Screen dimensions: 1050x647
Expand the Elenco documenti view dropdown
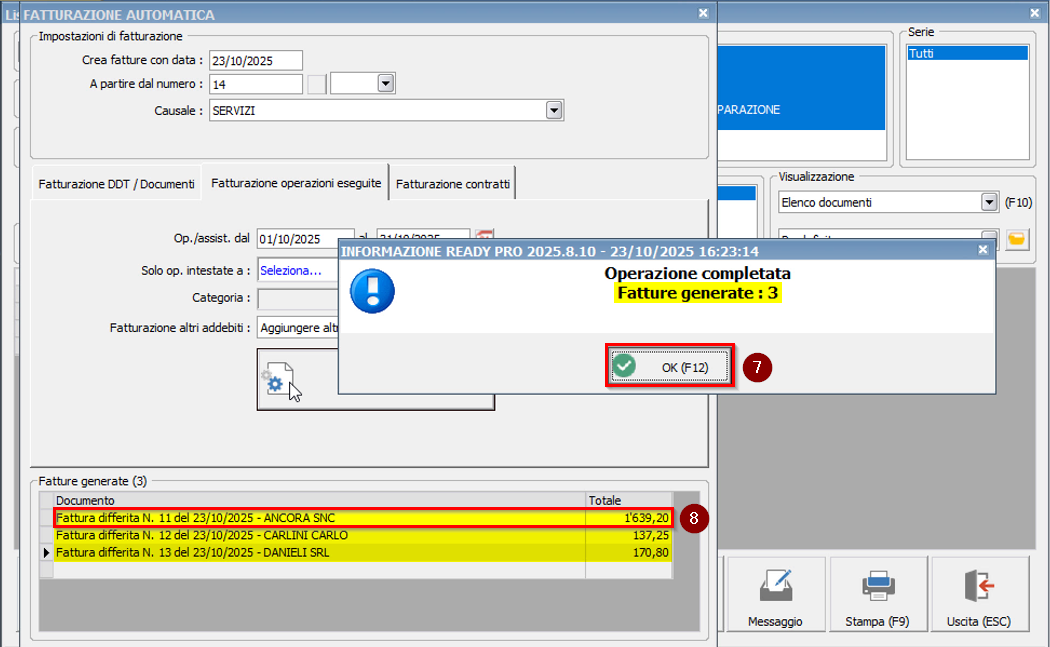coord(989,202)
